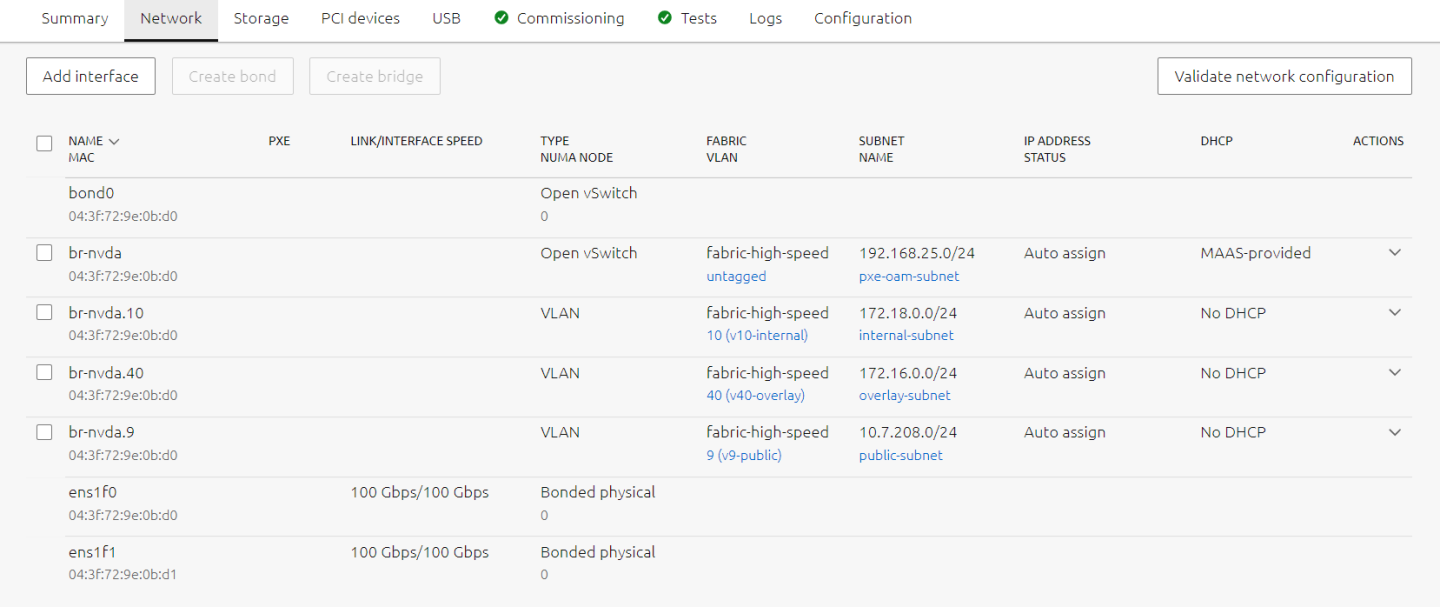The width and height of the screenshot is (1440, 607).
Task: Click the Add interface button
Action: (91, 76)
